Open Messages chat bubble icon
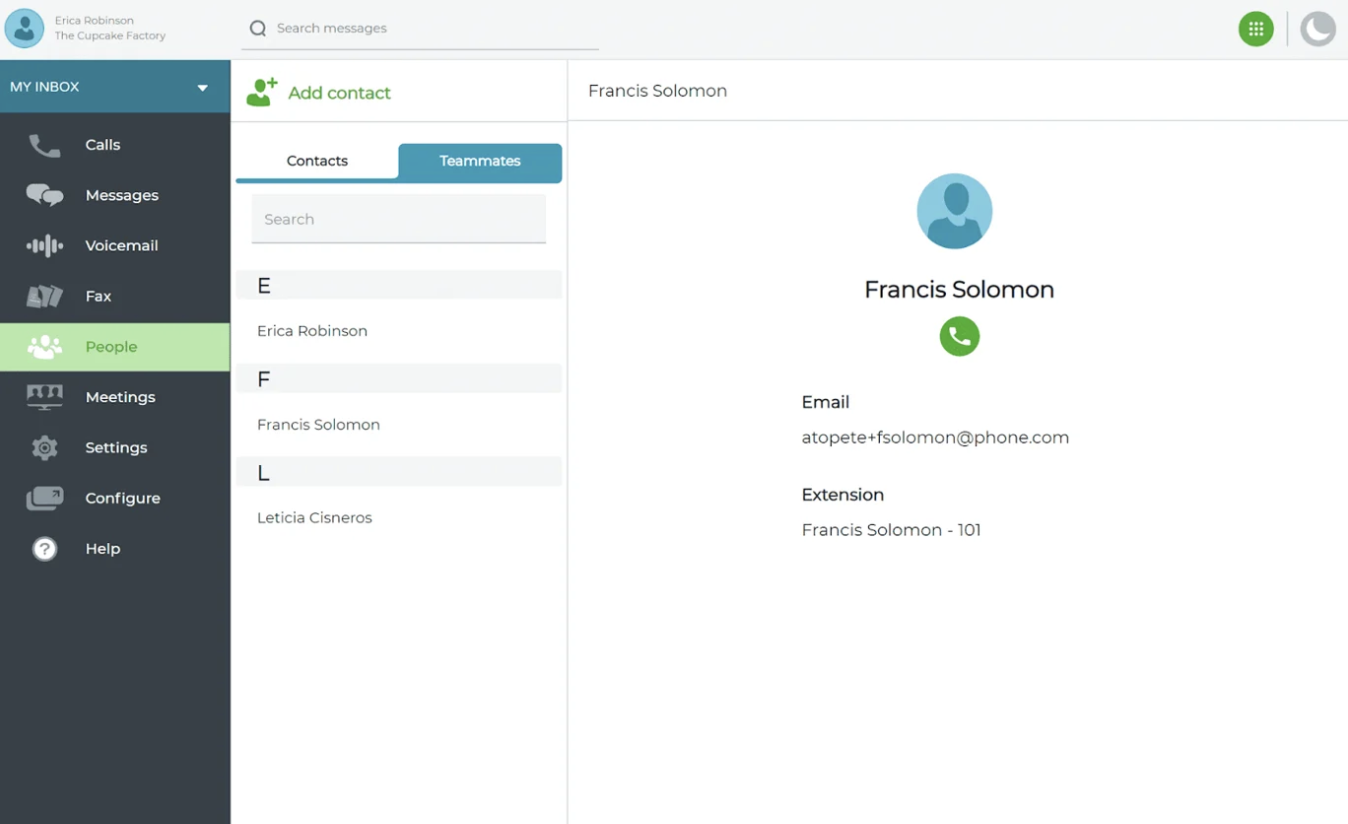This screenshot has height=824, width=1348. 44,196
